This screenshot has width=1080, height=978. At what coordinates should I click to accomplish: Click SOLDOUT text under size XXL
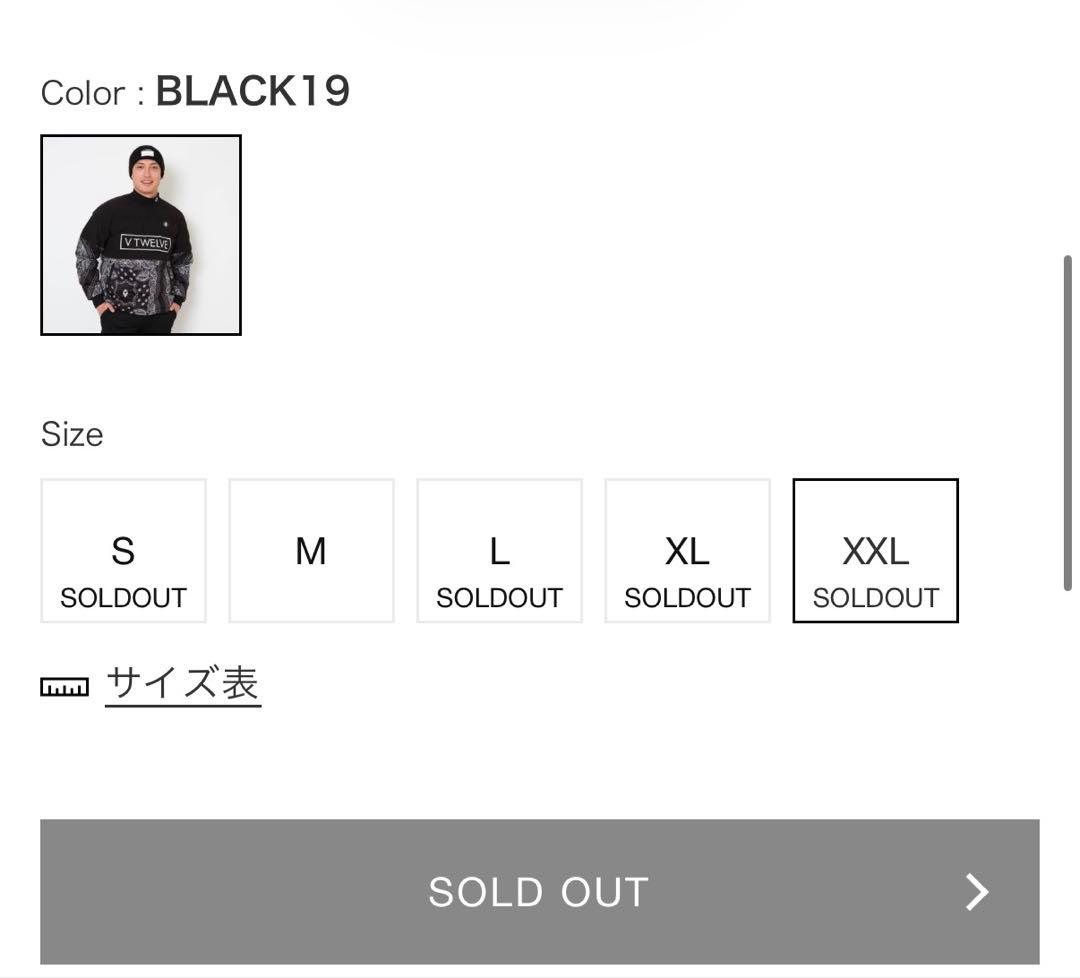click(875, 598)
